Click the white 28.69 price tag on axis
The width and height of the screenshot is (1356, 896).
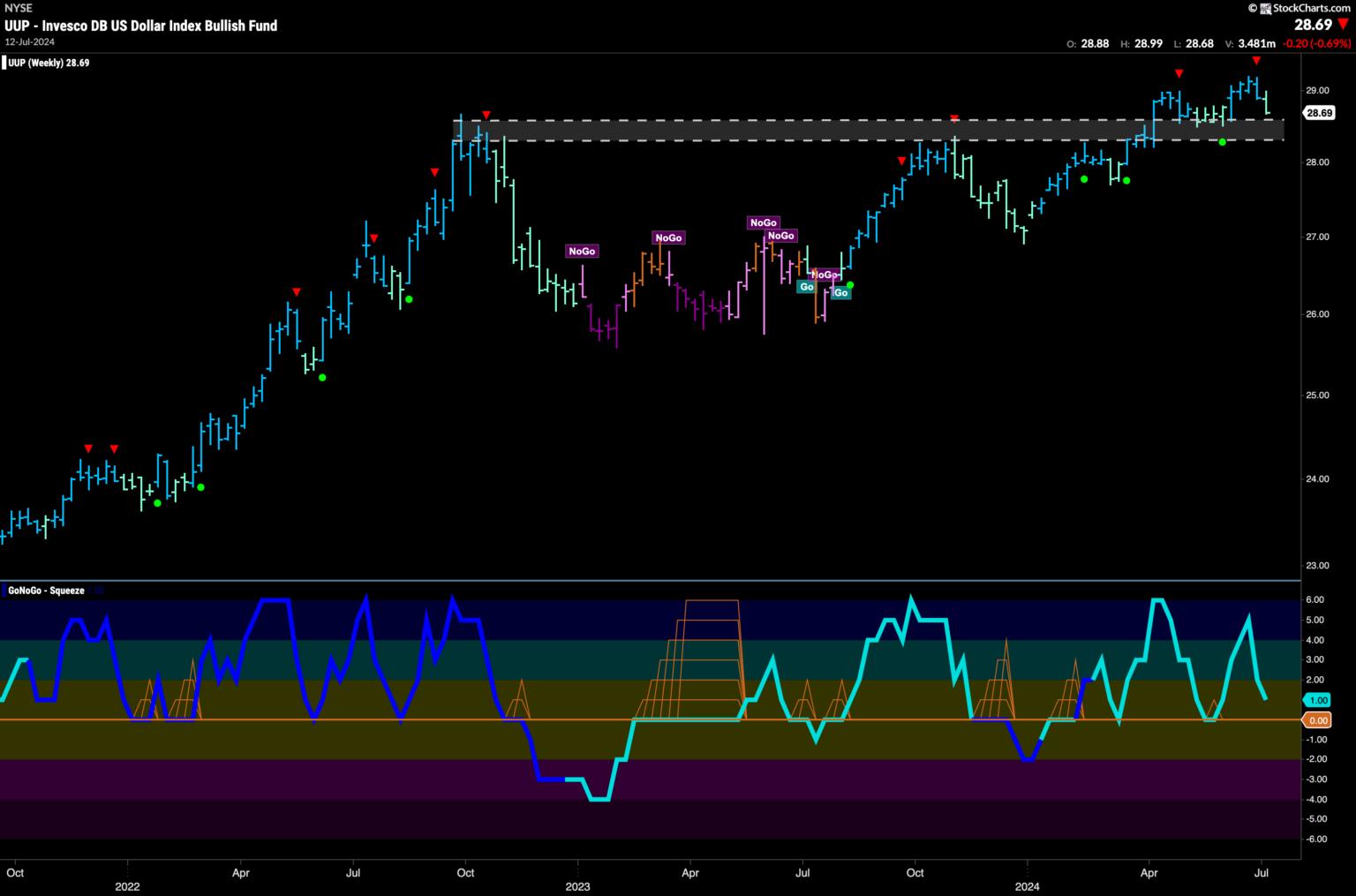(1319, 113)
